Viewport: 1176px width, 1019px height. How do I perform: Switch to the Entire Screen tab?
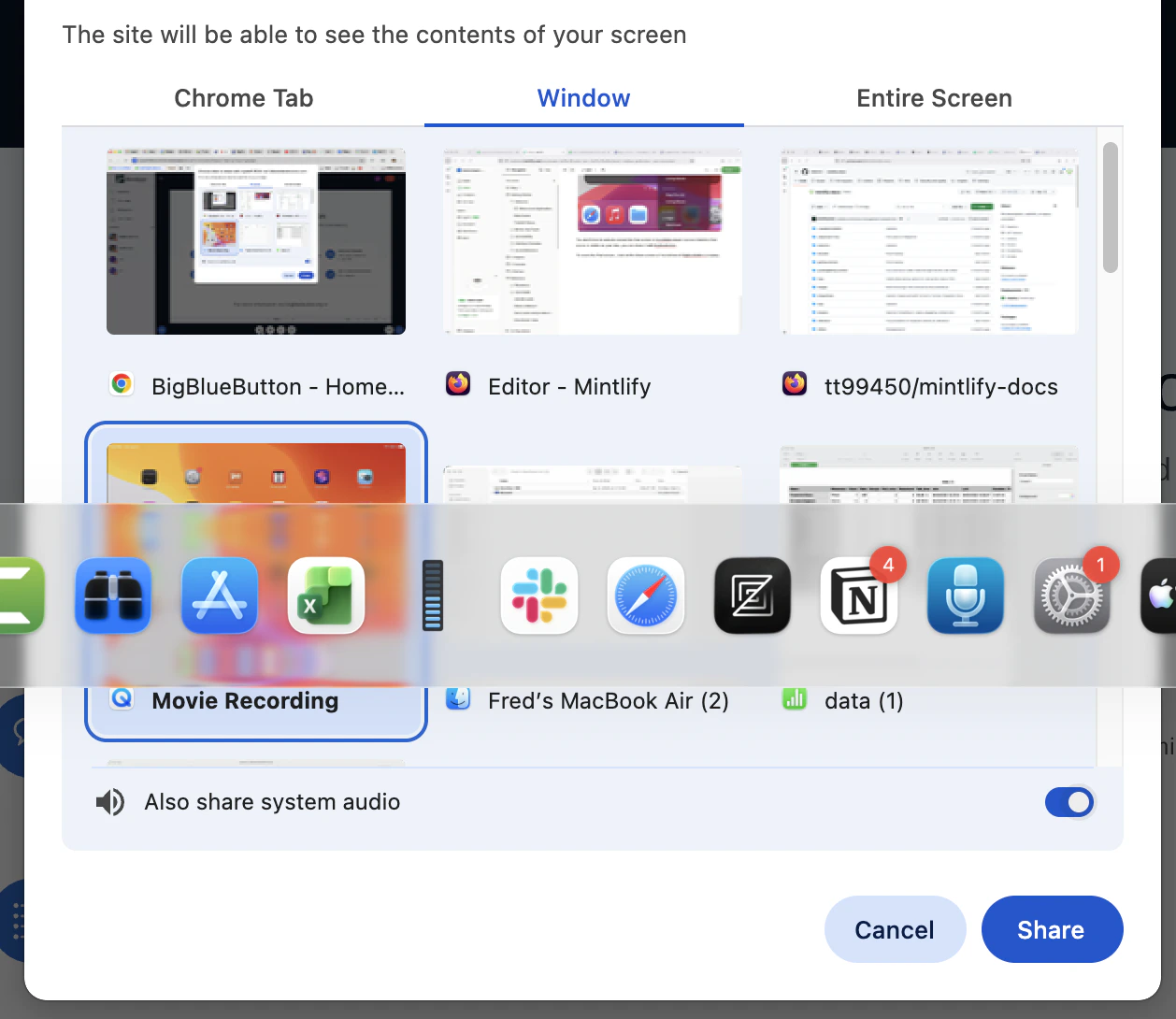coord(934,98)
